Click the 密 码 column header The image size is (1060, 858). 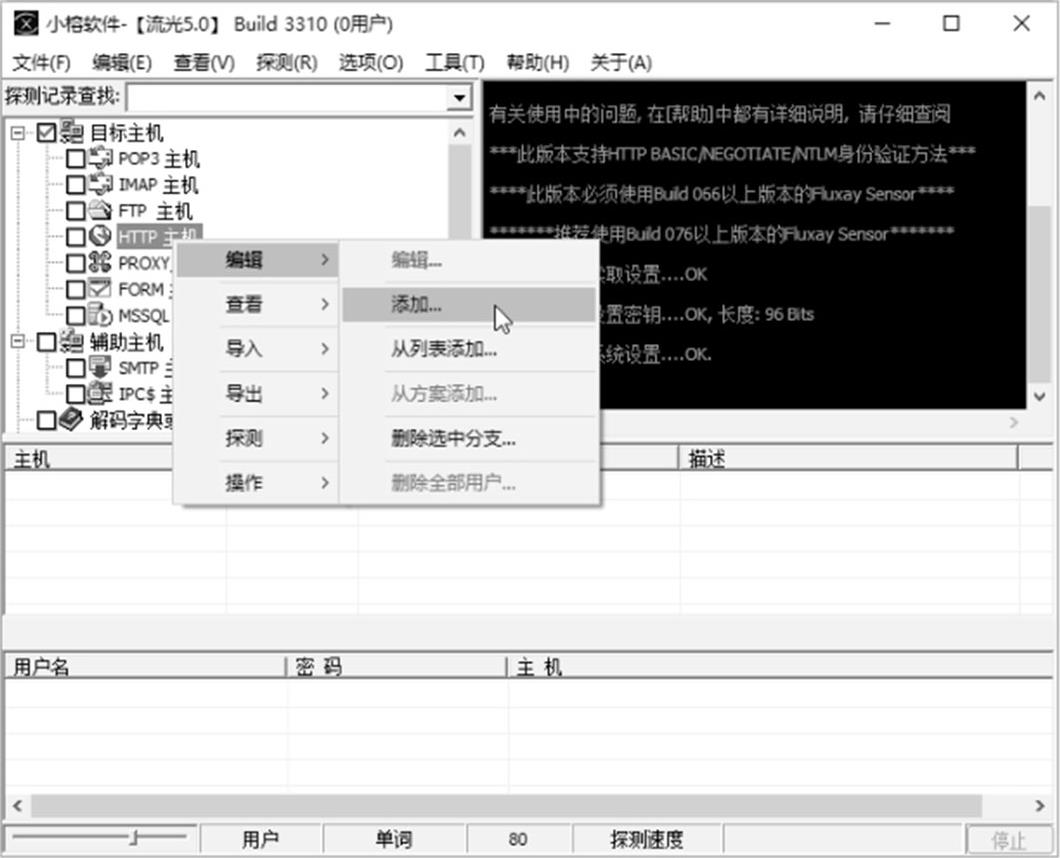396,667
